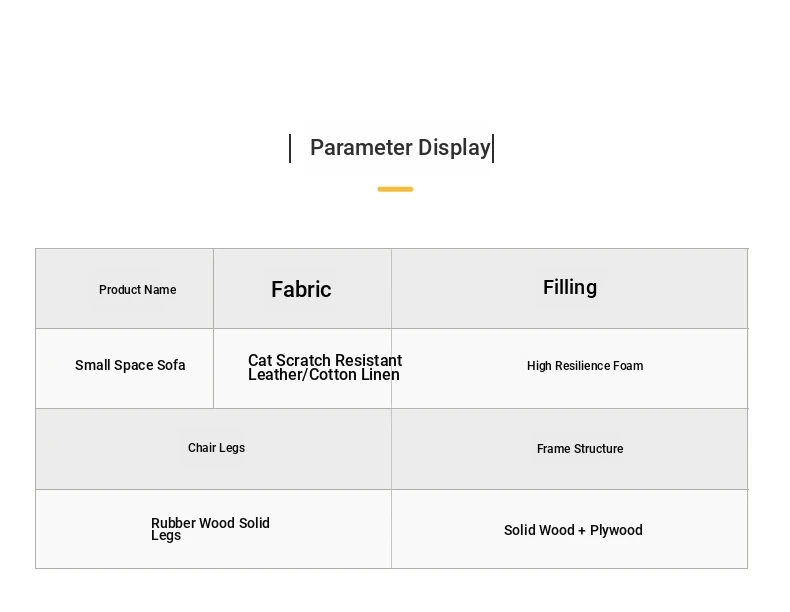Click the Rubber Wood Solid Legs text
Image resolution: width=790 pixels, height=612 pixels.
[210, 529]
